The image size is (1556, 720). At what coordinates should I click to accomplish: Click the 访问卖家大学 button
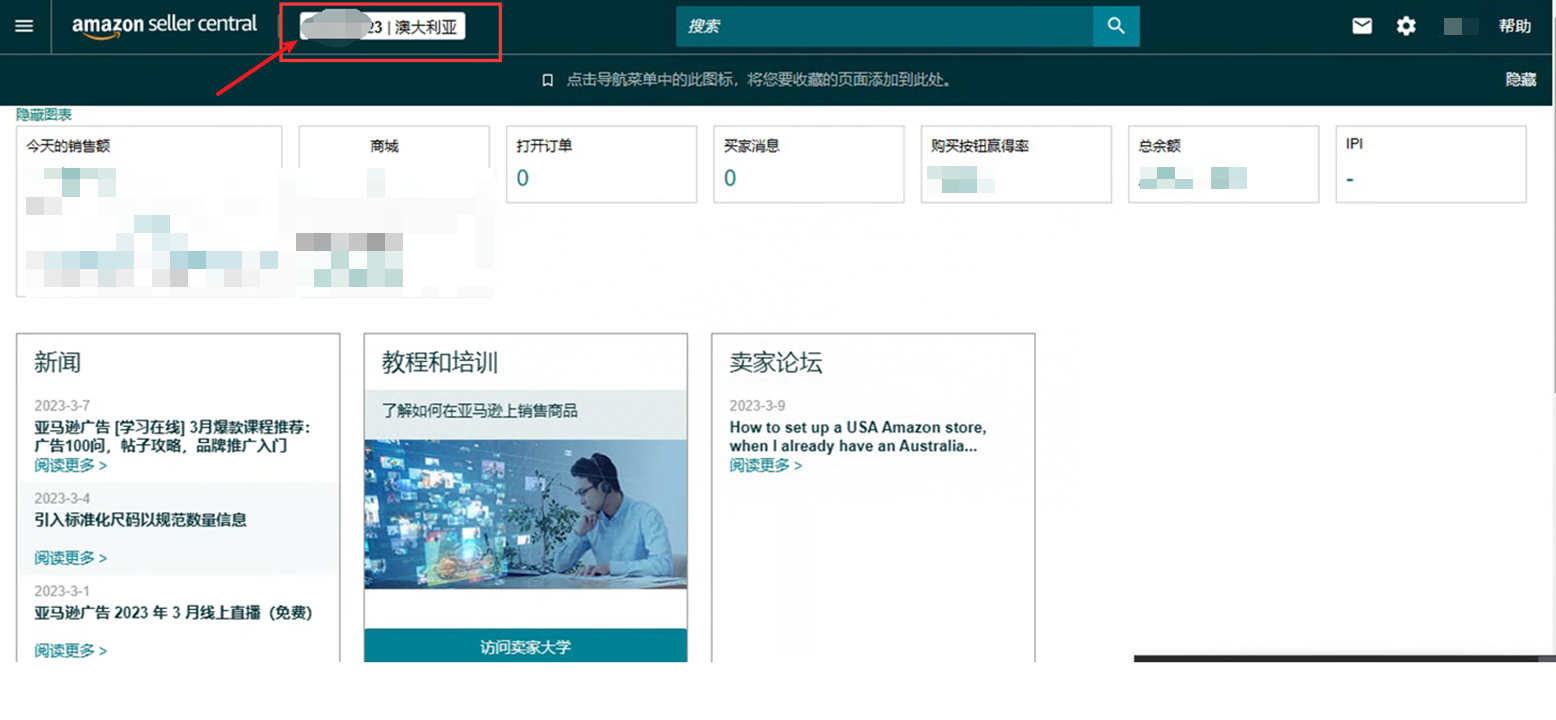point(526,646)
